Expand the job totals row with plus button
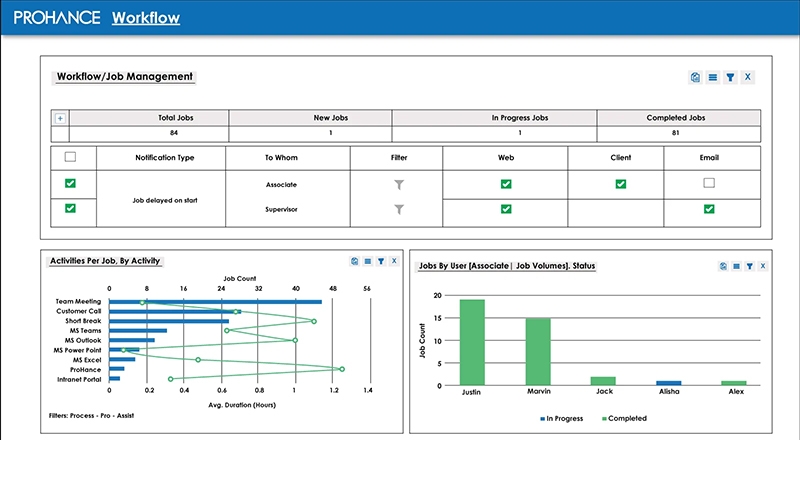The image size is (800, 500). (60, 118)
